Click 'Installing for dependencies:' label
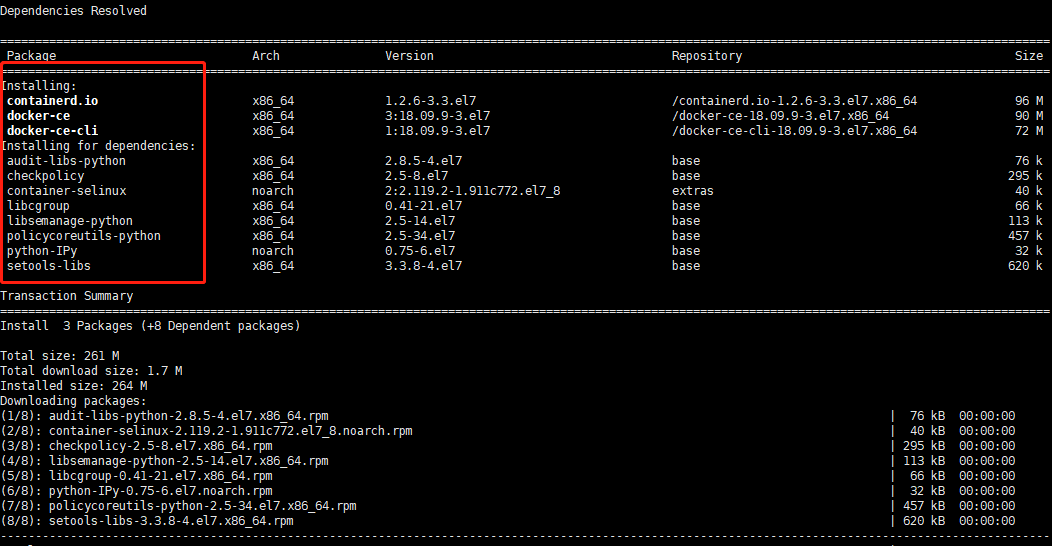Image resolution: width=1052 pixels, height=546 pixels. tap(98, 146)
